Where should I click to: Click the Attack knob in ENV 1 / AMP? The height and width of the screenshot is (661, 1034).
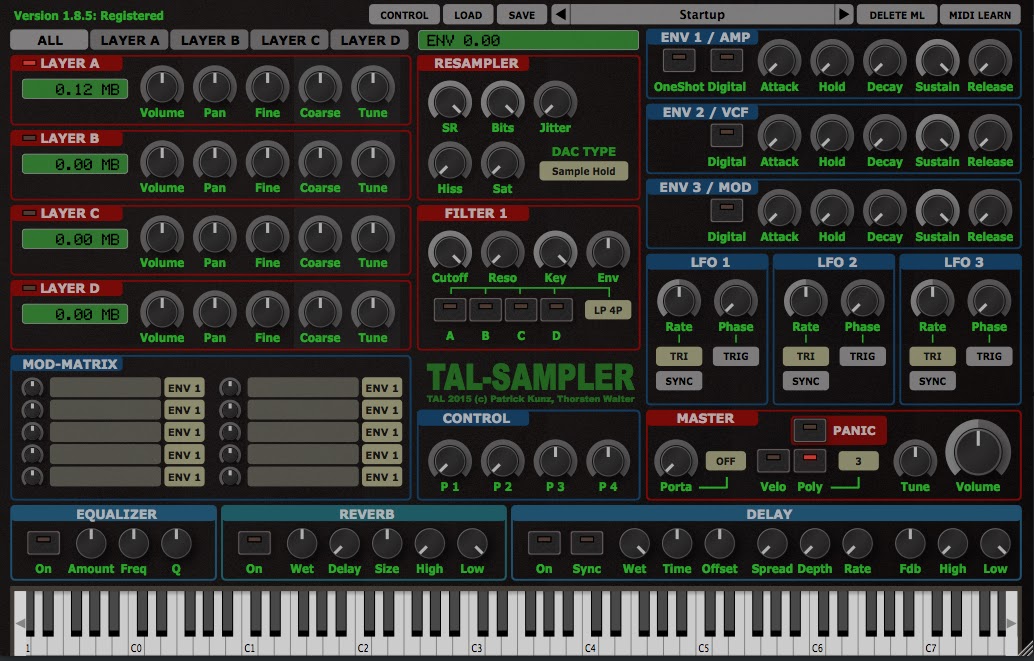[x=779, y=62]
